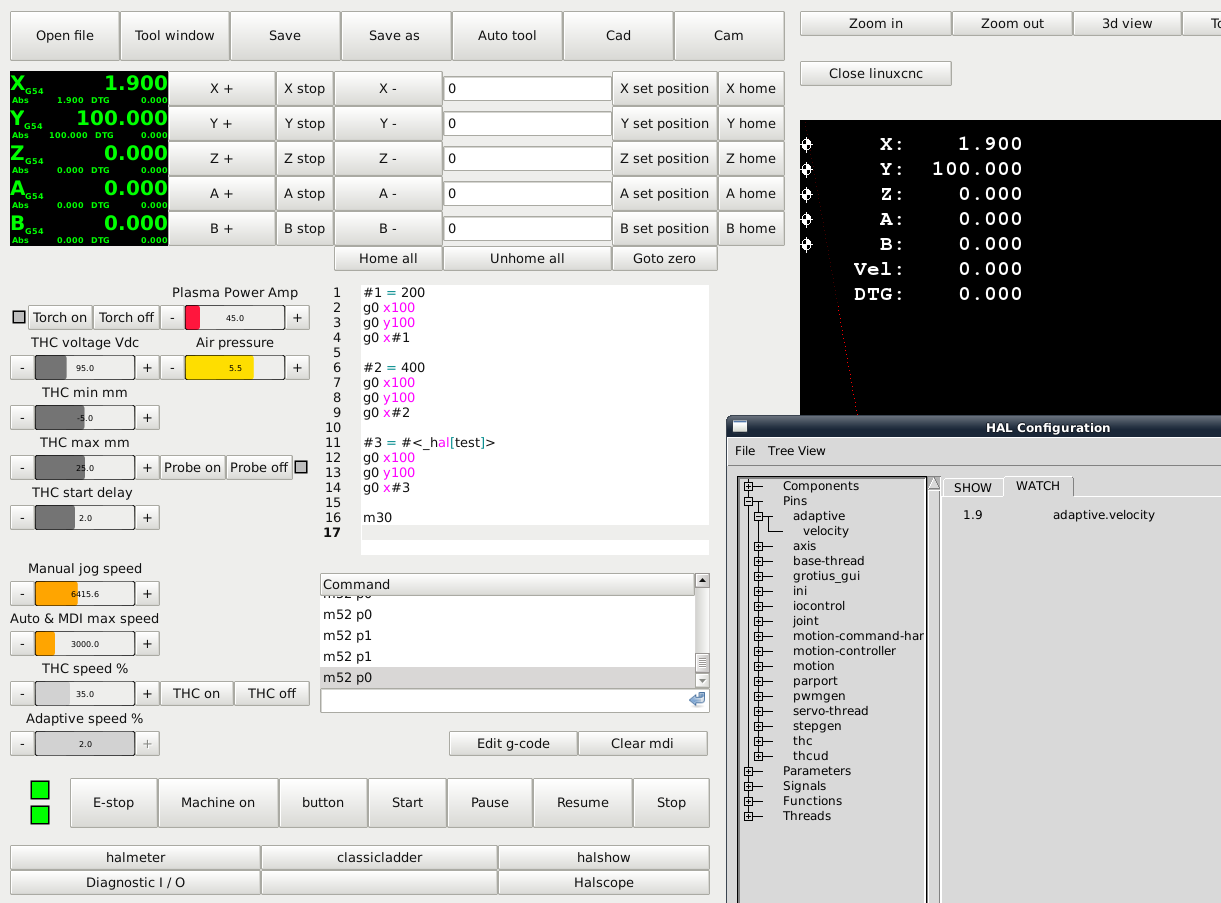Image resolution: width=1221 pixels, height=903 pixels.
Task: Click the blue enter arrow in MDI field
Action: (697, 700)
